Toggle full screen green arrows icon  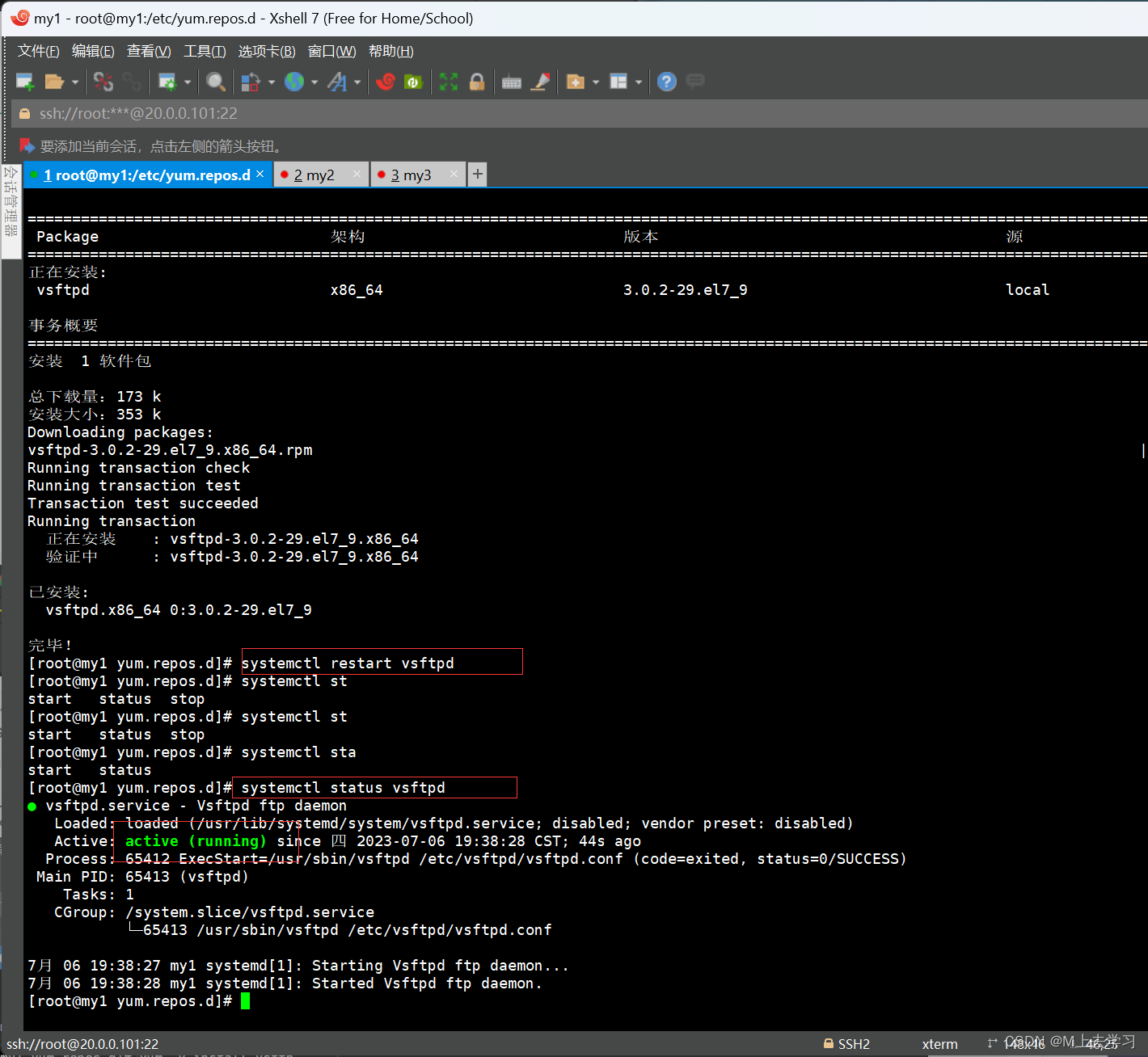[449, 82]
